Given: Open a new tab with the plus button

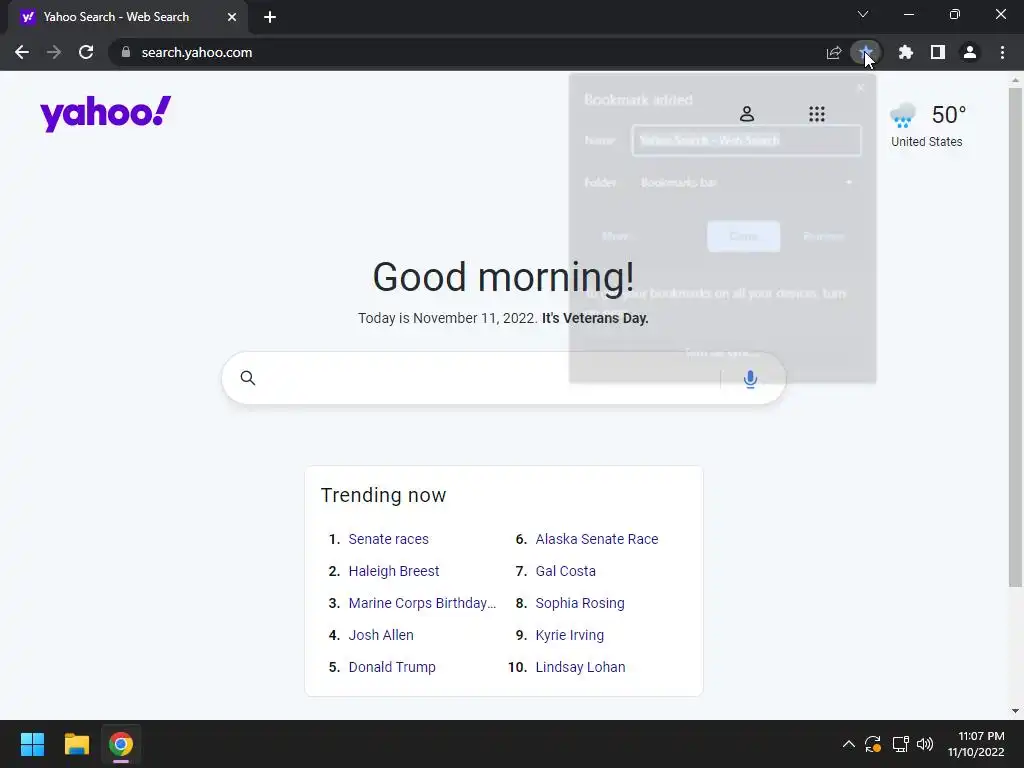Looking at the screenshot, I should [x=270, y=17].
